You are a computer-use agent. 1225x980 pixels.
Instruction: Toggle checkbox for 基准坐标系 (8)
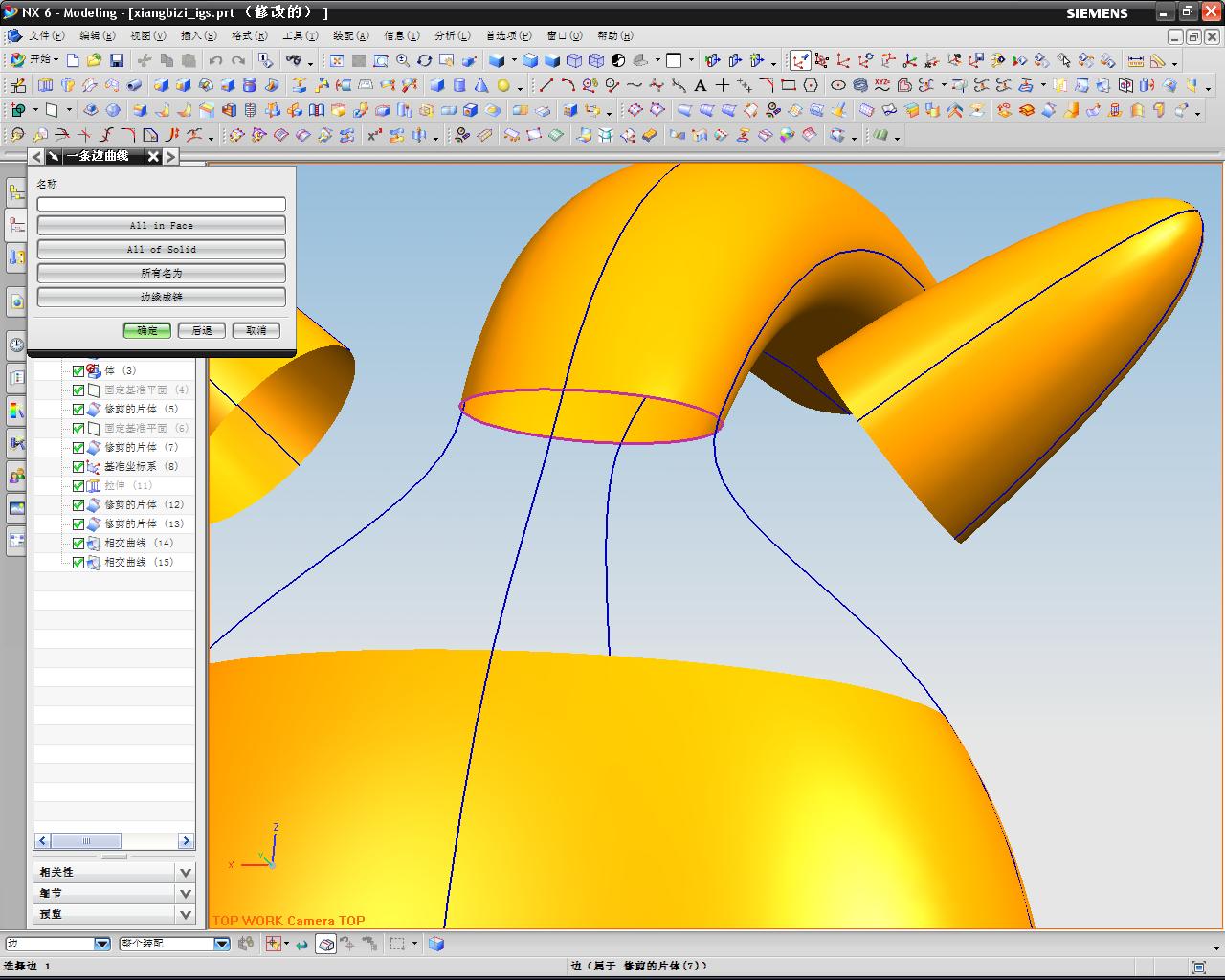tap(78, 466)
